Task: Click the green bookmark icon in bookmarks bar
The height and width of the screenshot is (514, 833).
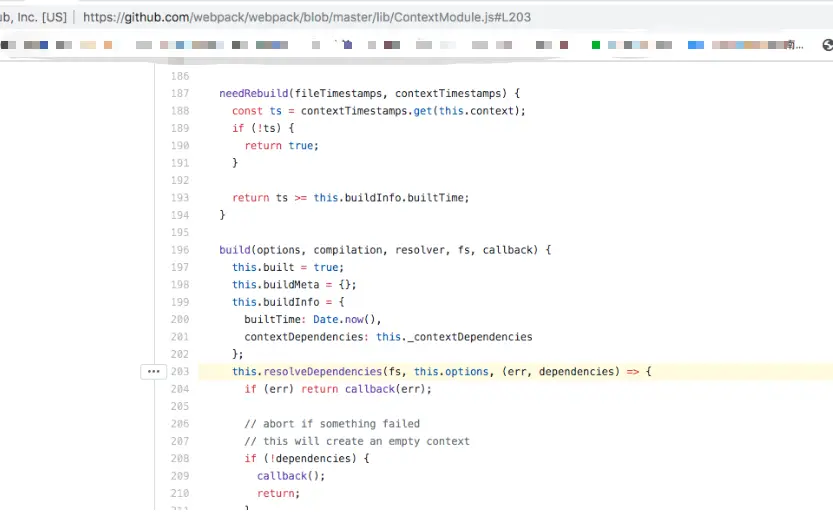Action: coord(596,45)
